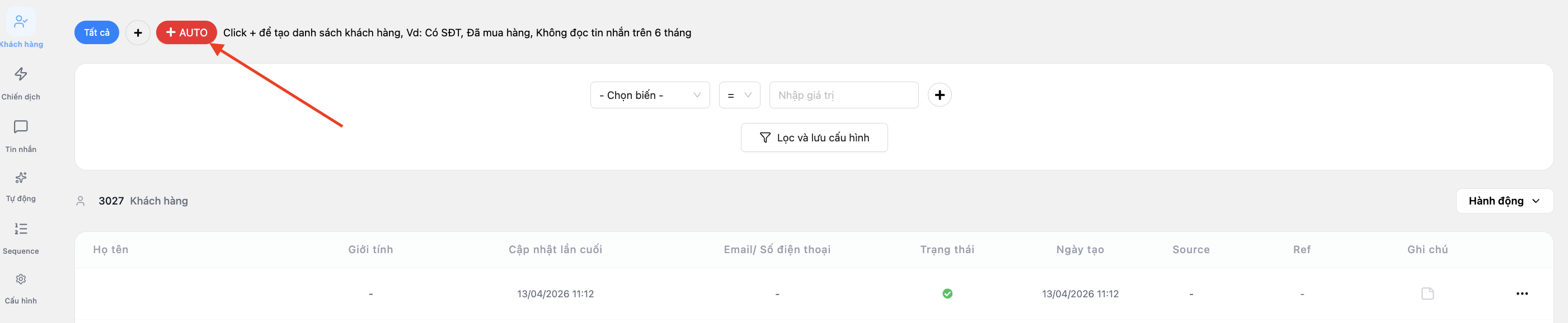Click Email/ Số điện thoại column header
The height and width of the screenshot is (323, 1568).
tap(777, 249)
